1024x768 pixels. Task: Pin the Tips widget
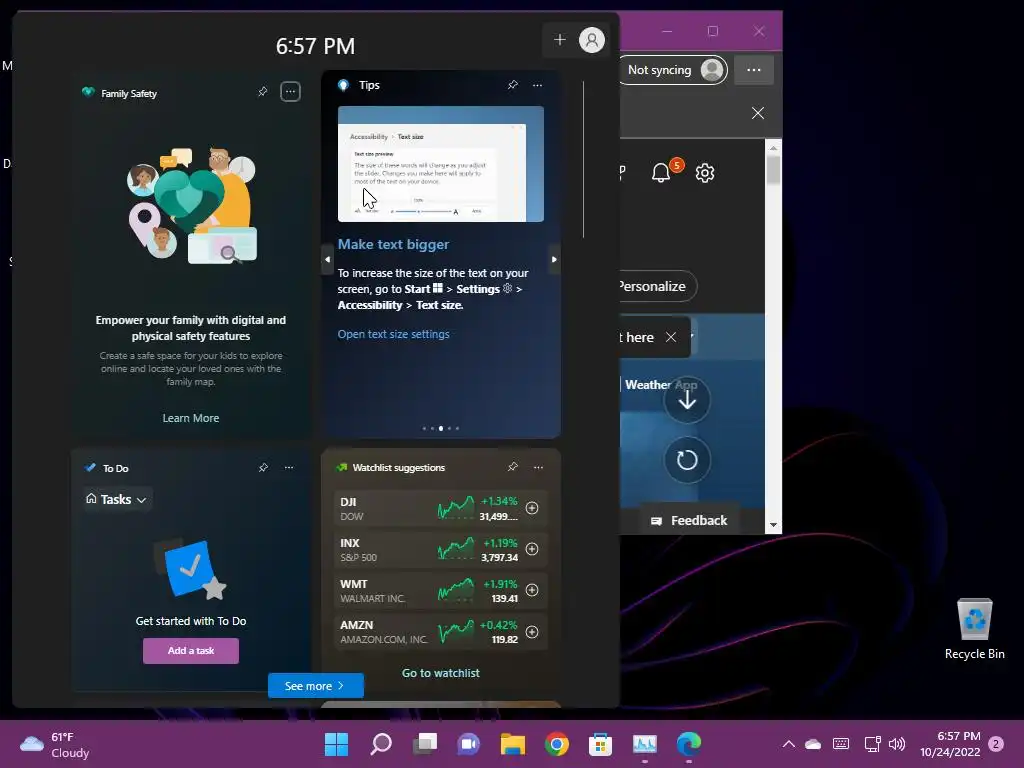tap(513, 85)
